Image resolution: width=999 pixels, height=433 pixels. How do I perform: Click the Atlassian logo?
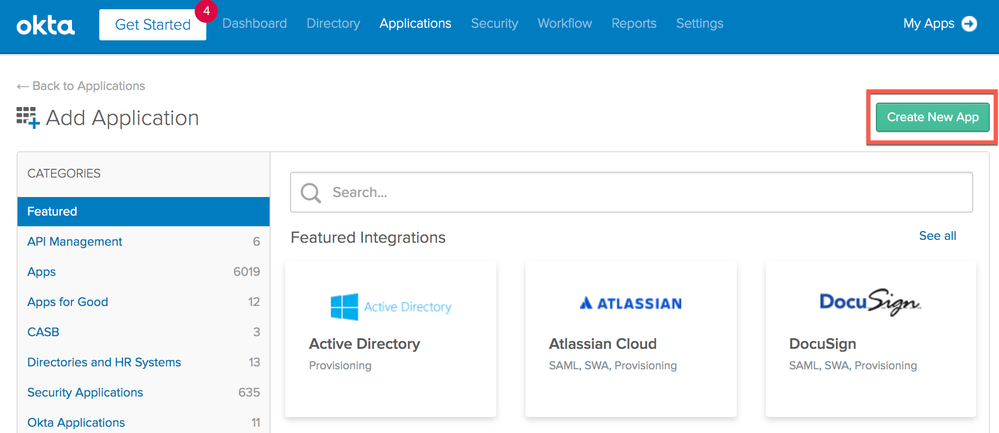[631, 303]
